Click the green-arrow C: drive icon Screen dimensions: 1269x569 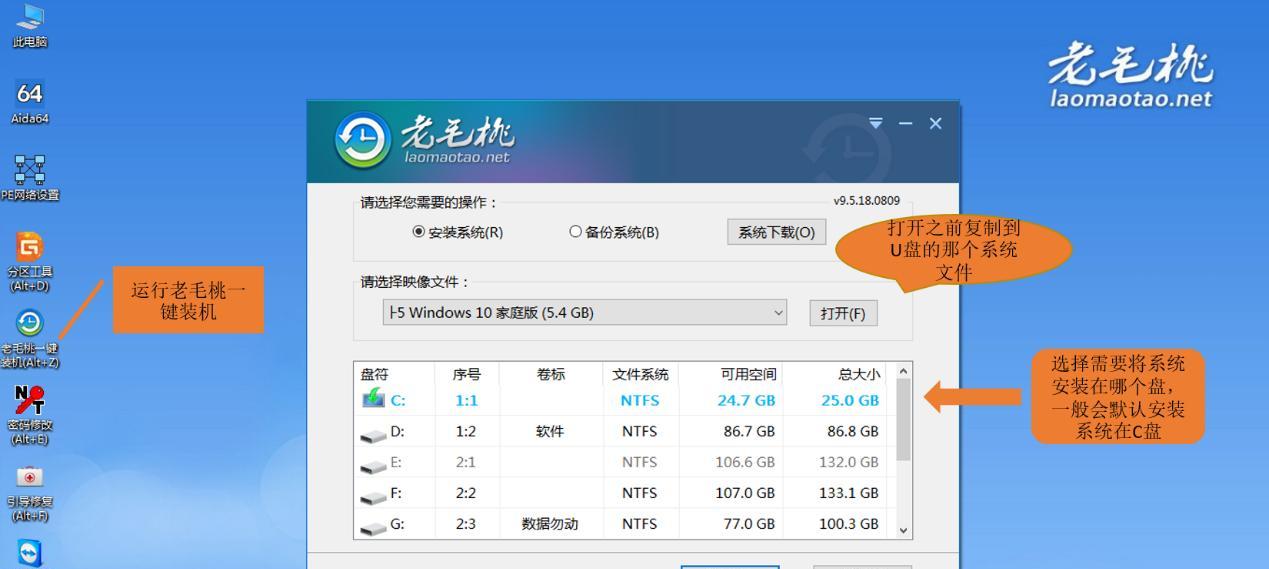tap(373, 398)
